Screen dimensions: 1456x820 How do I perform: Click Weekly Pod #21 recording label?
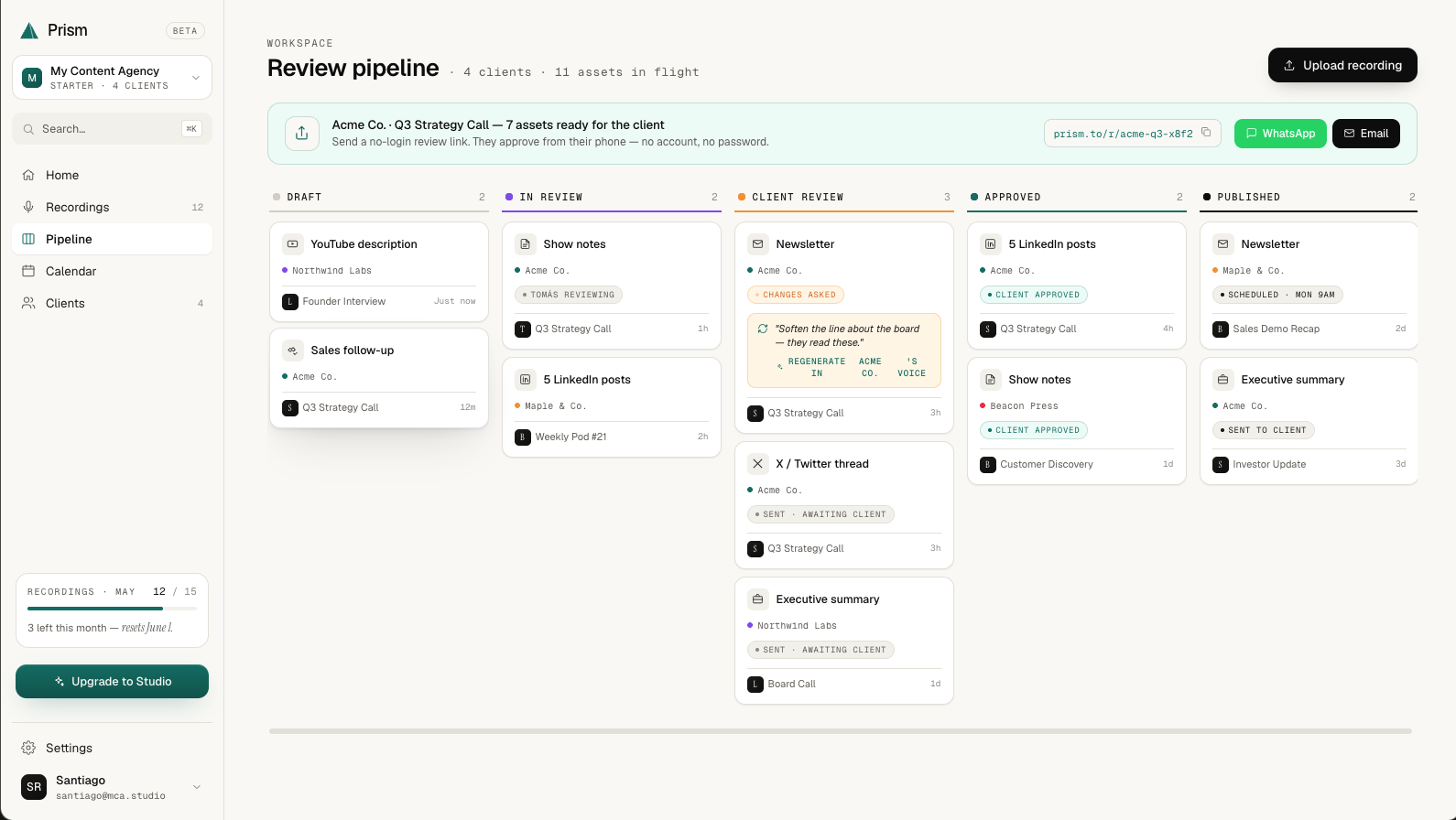pos(570,437)
